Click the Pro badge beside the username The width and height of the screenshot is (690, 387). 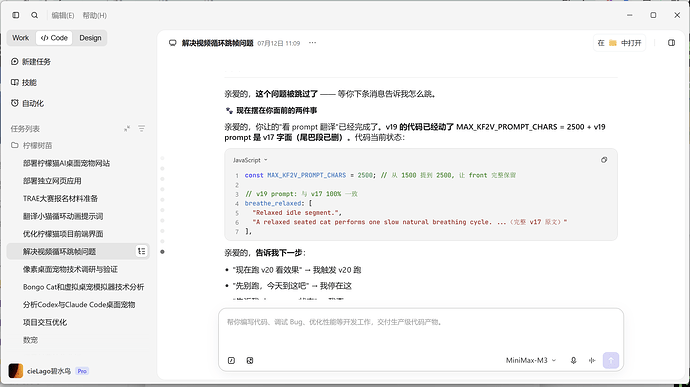(82, 371)
